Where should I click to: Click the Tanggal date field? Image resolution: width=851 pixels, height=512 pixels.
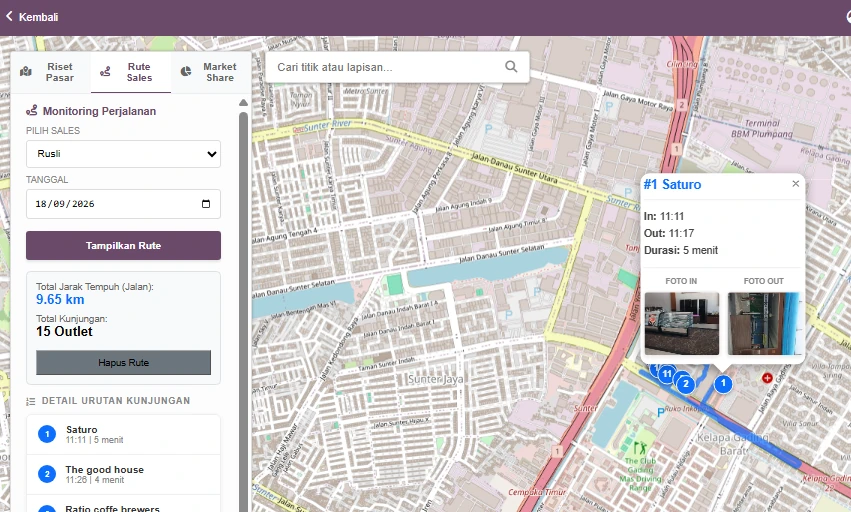tap(123, 204)
